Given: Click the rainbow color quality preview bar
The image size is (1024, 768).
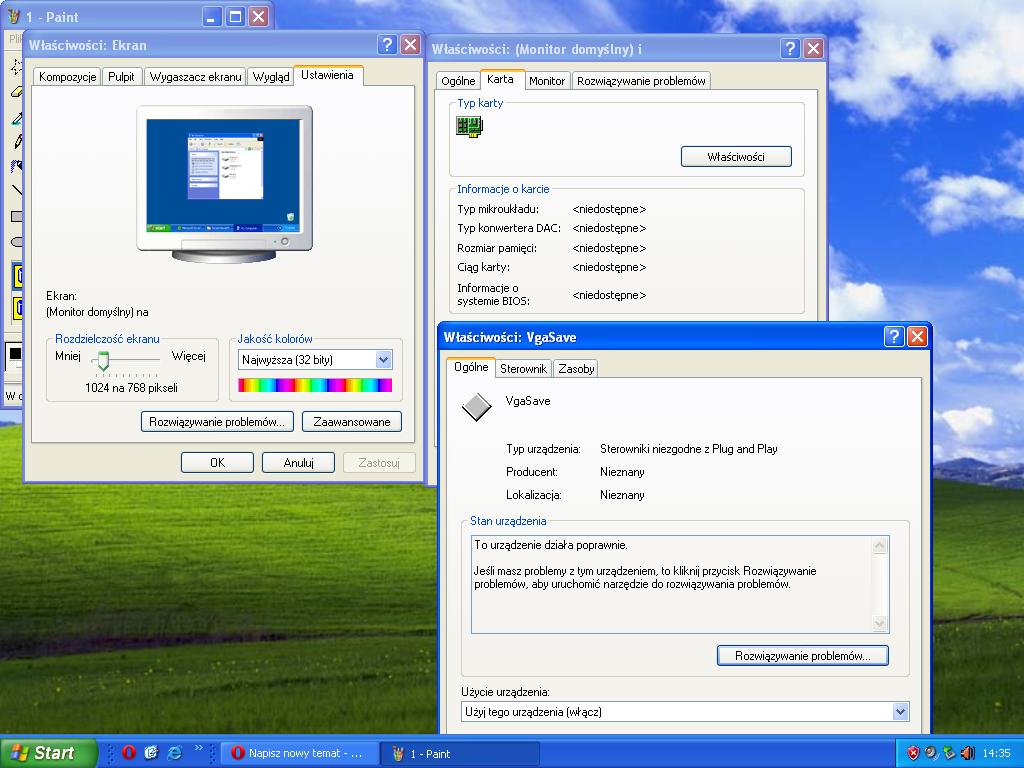Looking at the screenshot, I should click(315, 385).
